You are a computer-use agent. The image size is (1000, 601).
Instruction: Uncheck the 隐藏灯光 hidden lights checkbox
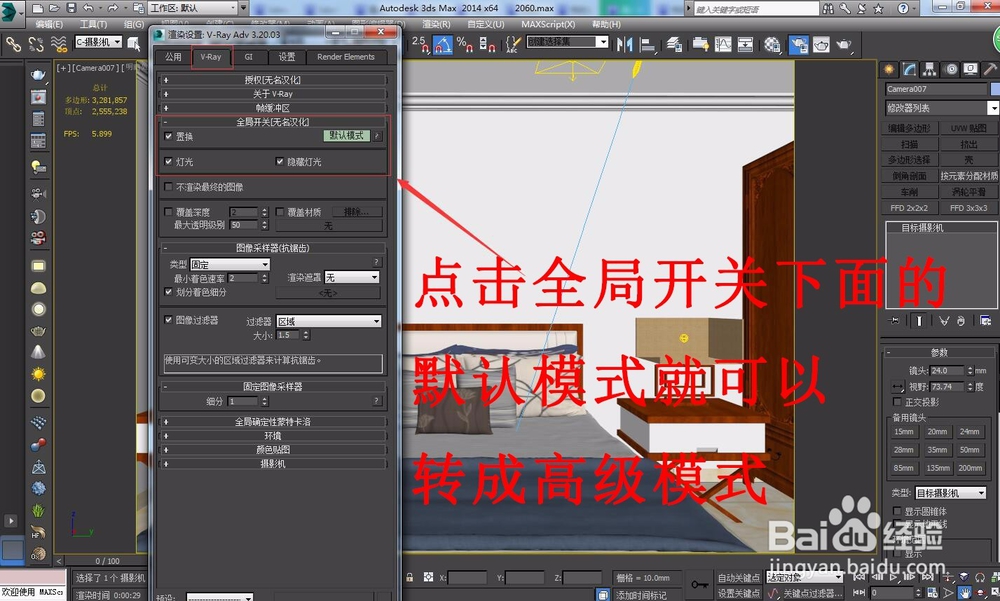pos(279,161)
